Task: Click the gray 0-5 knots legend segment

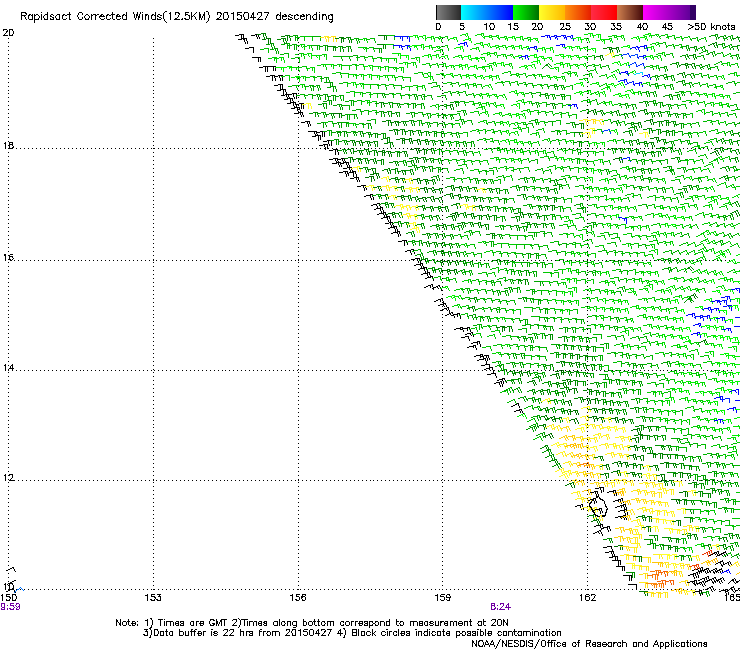Action: pos(448,12)
